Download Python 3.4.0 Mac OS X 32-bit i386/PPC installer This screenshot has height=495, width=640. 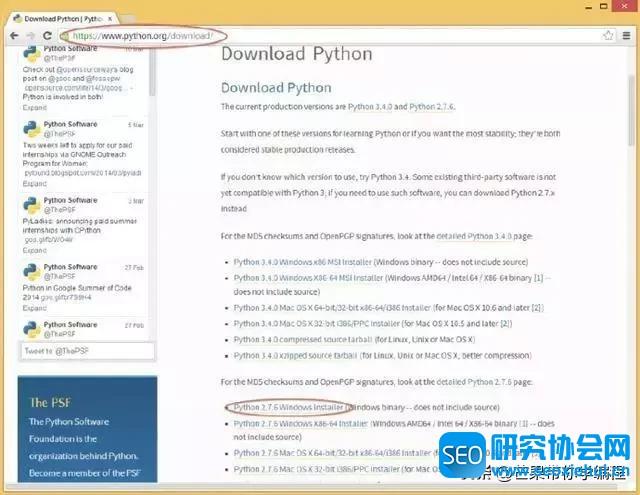[x=316, y=324]
